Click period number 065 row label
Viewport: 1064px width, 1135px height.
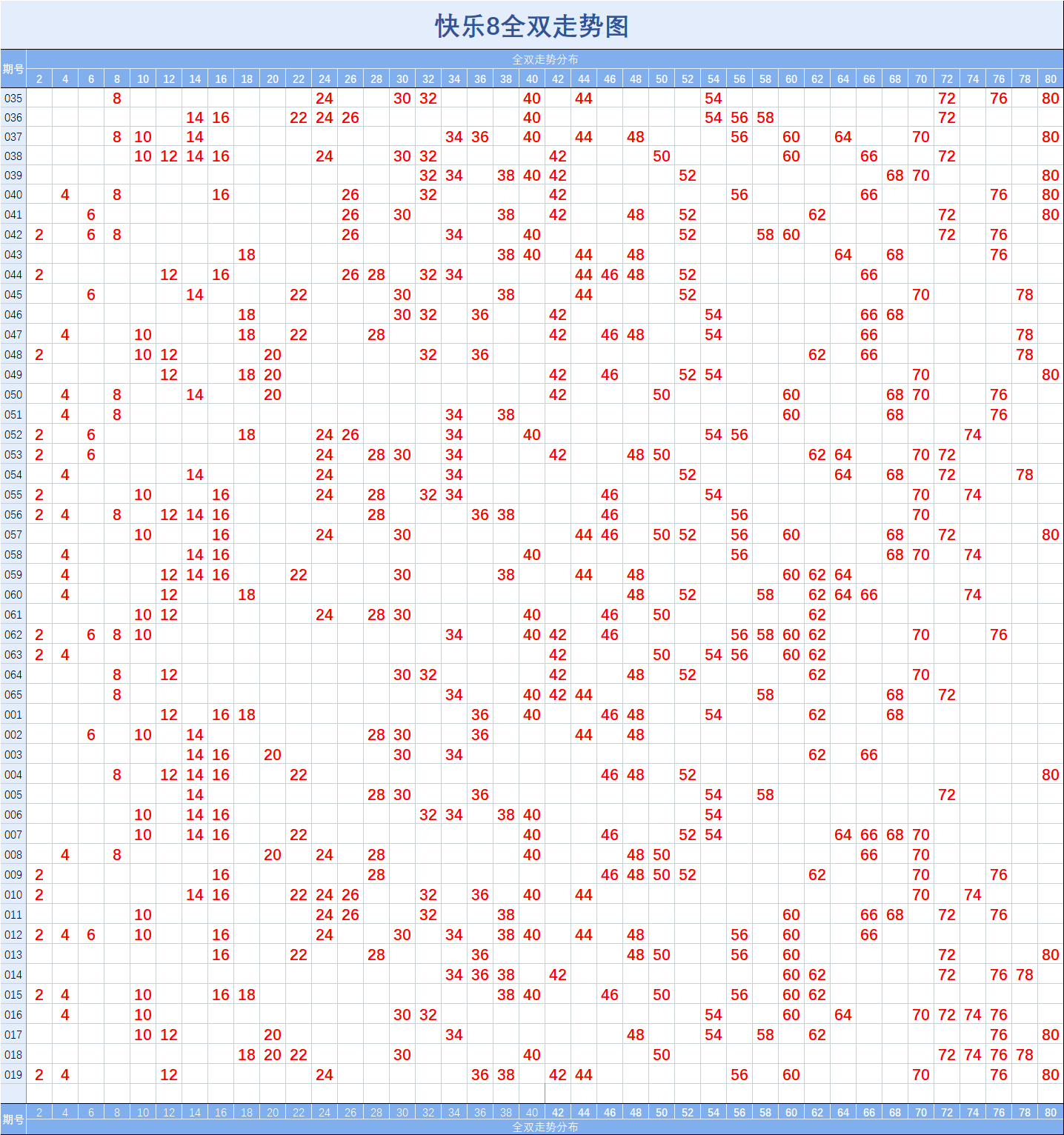pyautogui.click(x=13, y=694)
